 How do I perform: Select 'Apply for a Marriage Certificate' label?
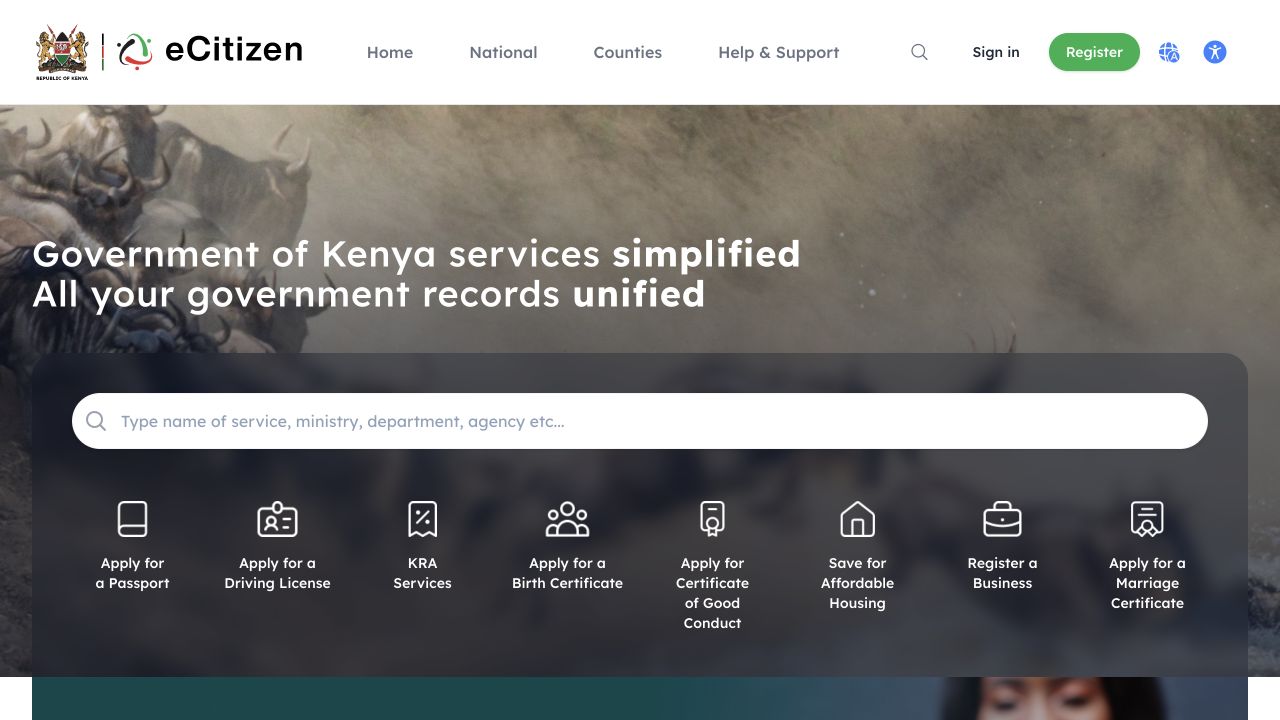click(1147, 583)
